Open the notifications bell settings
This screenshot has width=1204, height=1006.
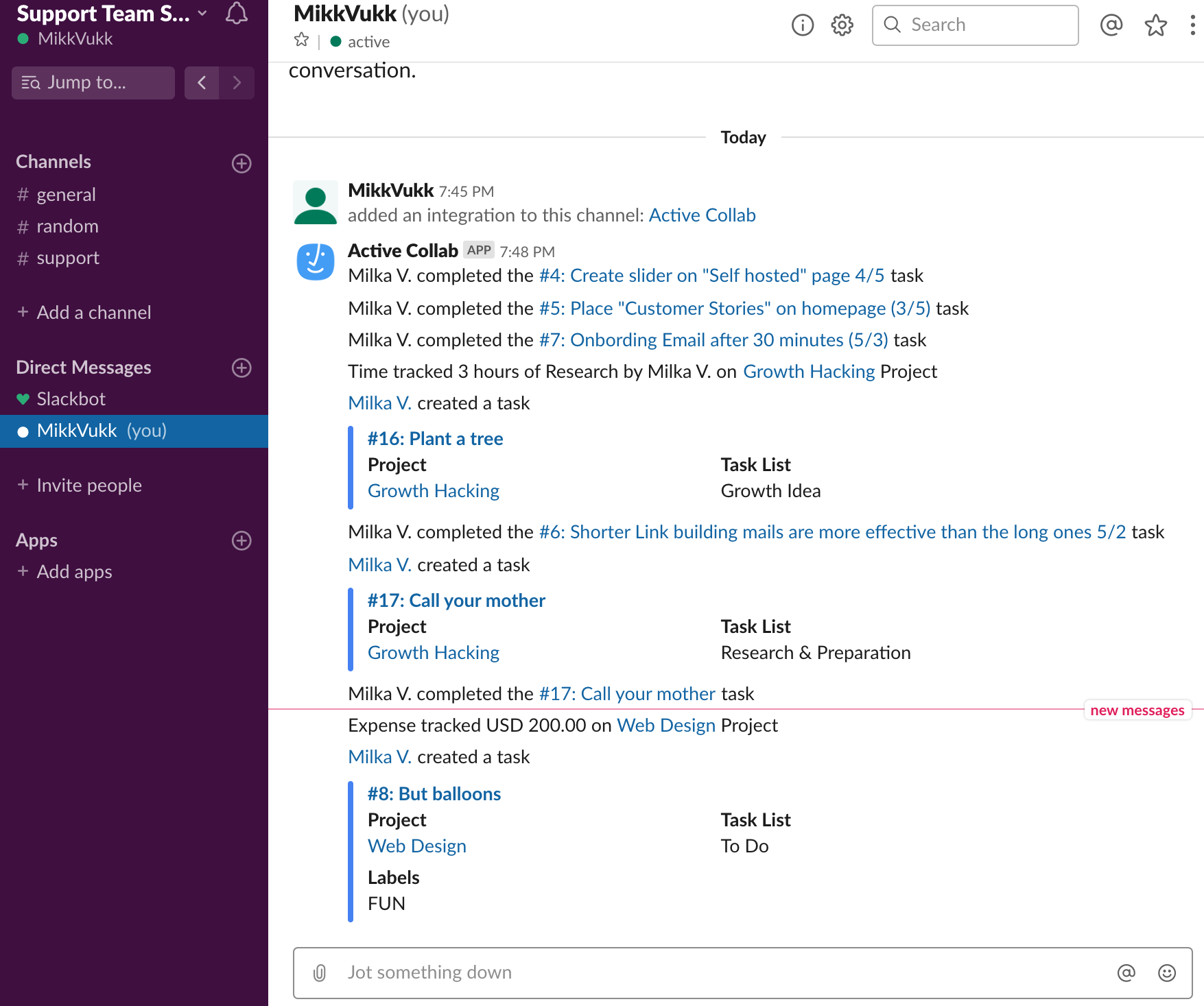coord(237,14)
